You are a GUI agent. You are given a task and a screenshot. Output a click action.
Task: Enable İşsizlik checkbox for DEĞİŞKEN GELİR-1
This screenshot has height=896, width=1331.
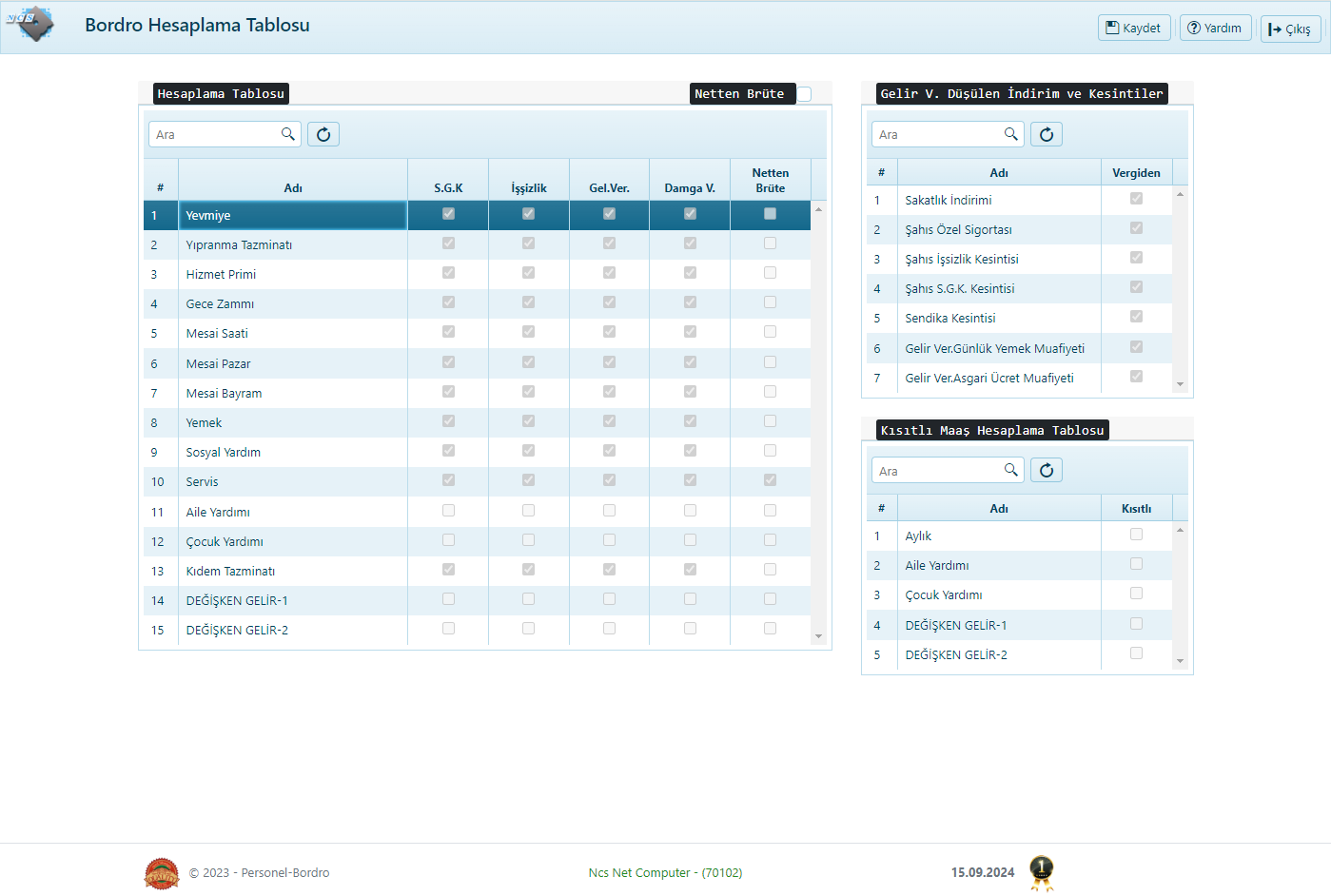click(x=528, y=599)
